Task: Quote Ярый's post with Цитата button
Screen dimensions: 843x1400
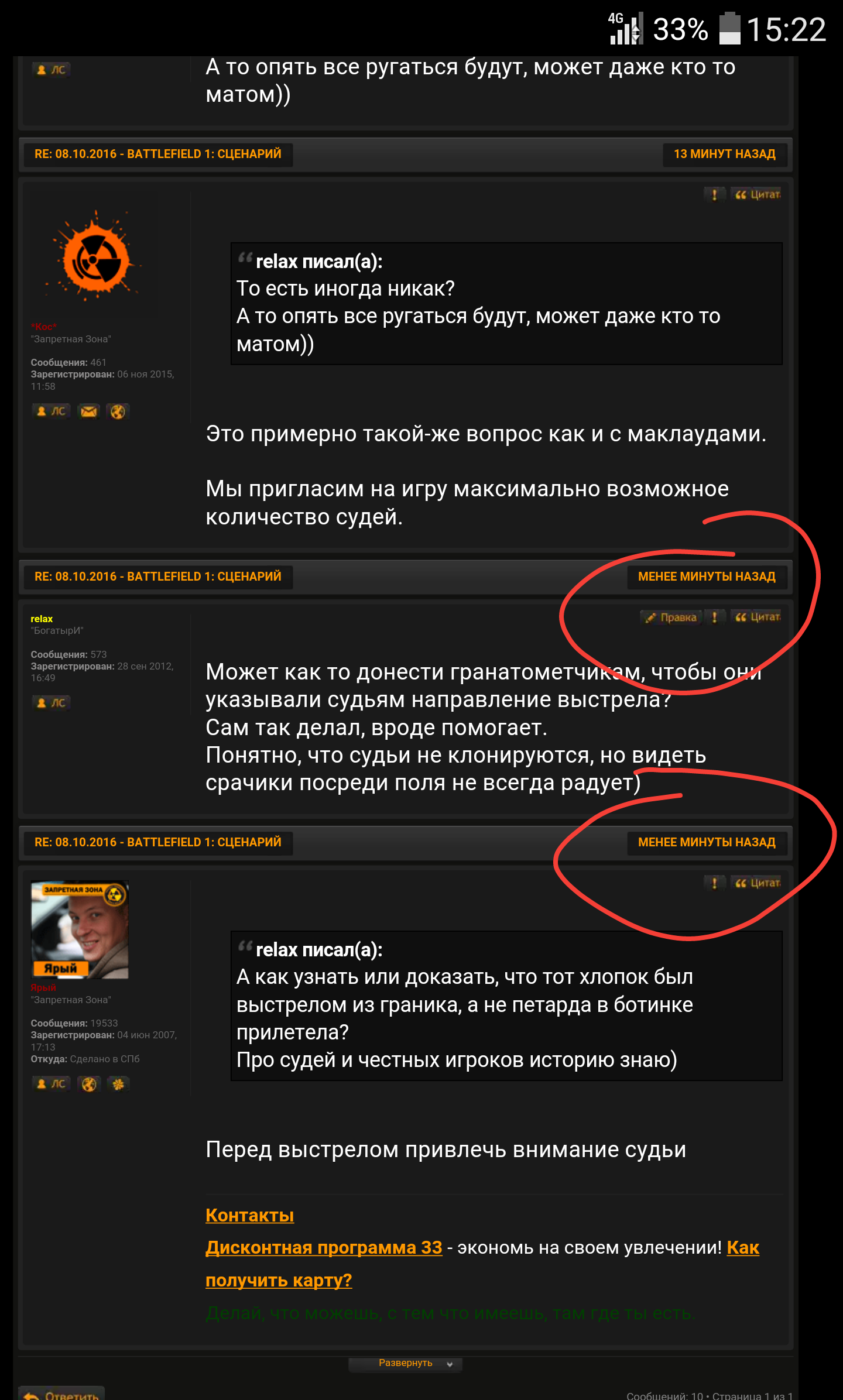Action: point(758,883)
